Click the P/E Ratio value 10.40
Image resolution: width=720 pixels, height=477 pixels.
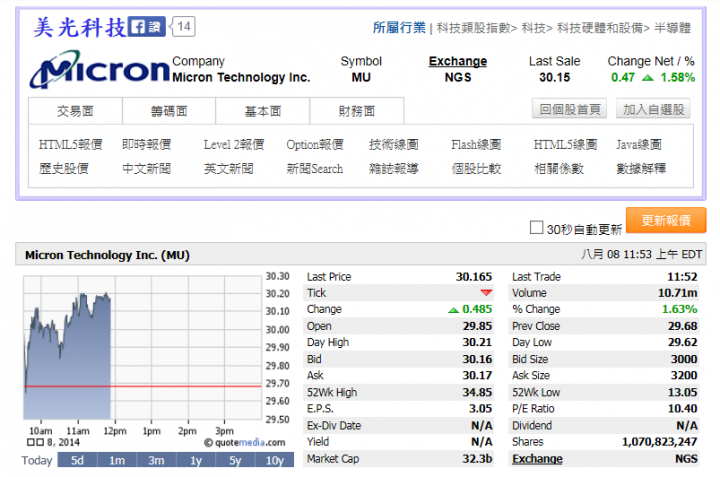tap(682, 409)
